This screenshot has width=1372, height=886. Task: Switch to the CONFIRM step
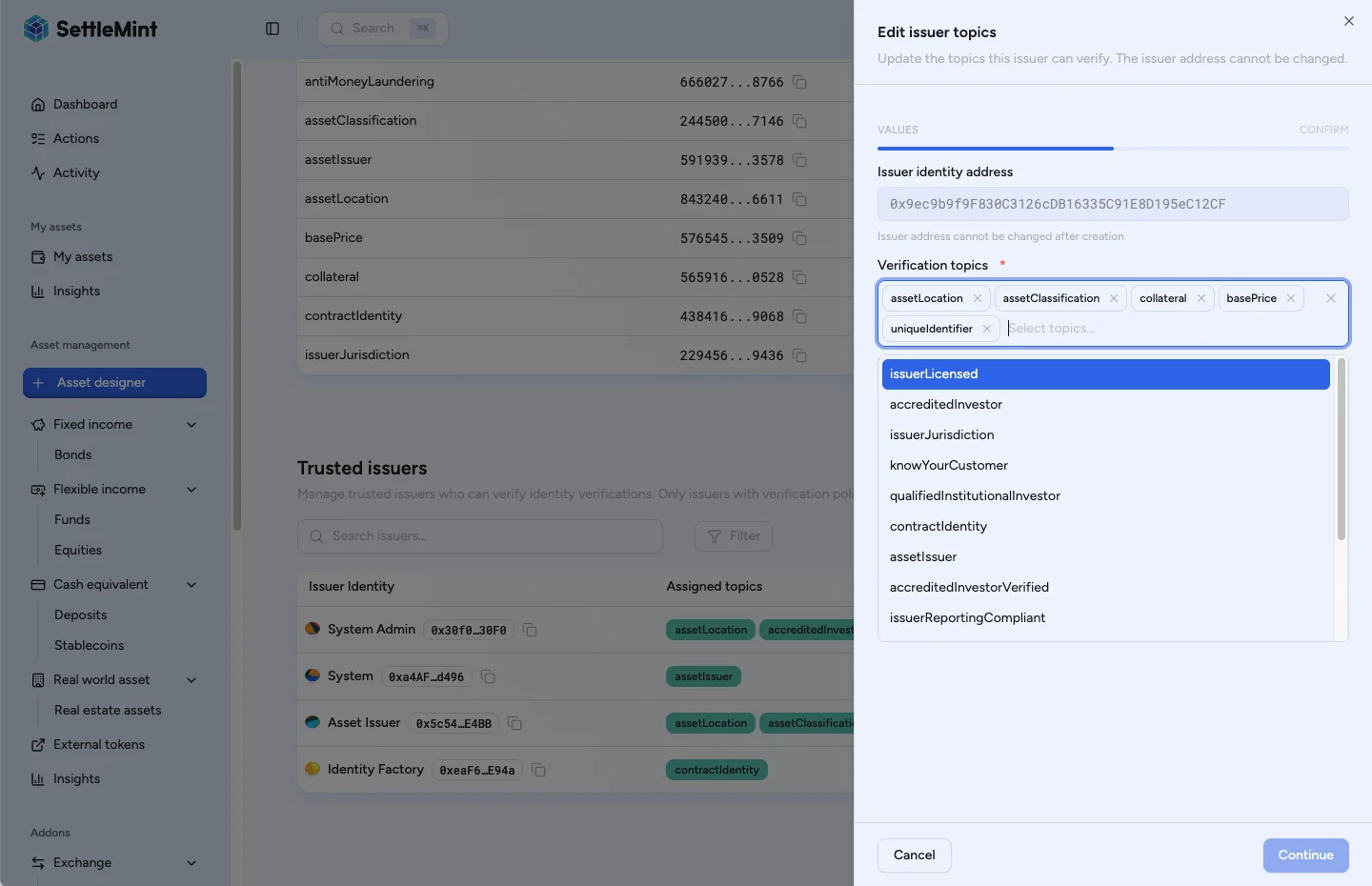[1323, 130]
